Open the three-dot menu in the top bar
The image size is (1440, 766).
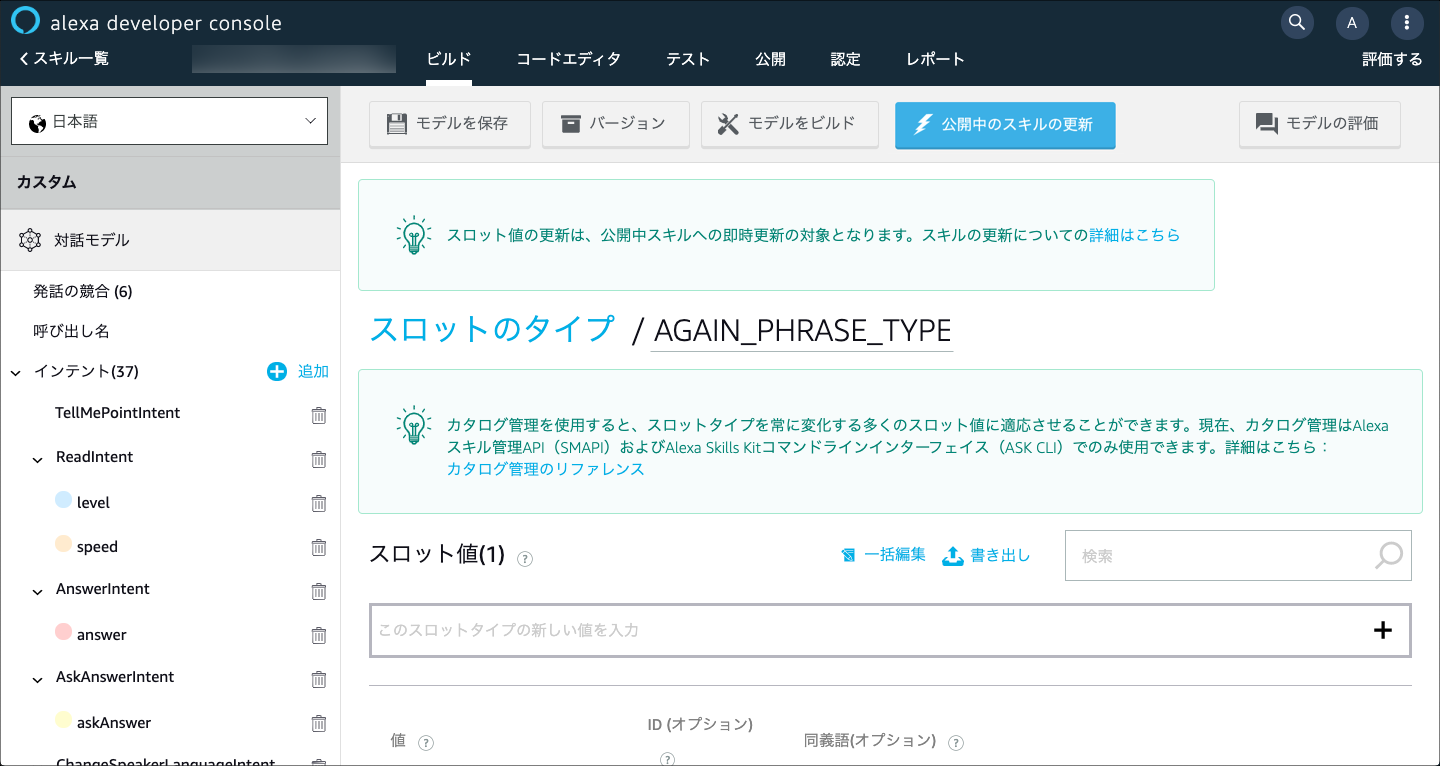tap(1407, 22)
